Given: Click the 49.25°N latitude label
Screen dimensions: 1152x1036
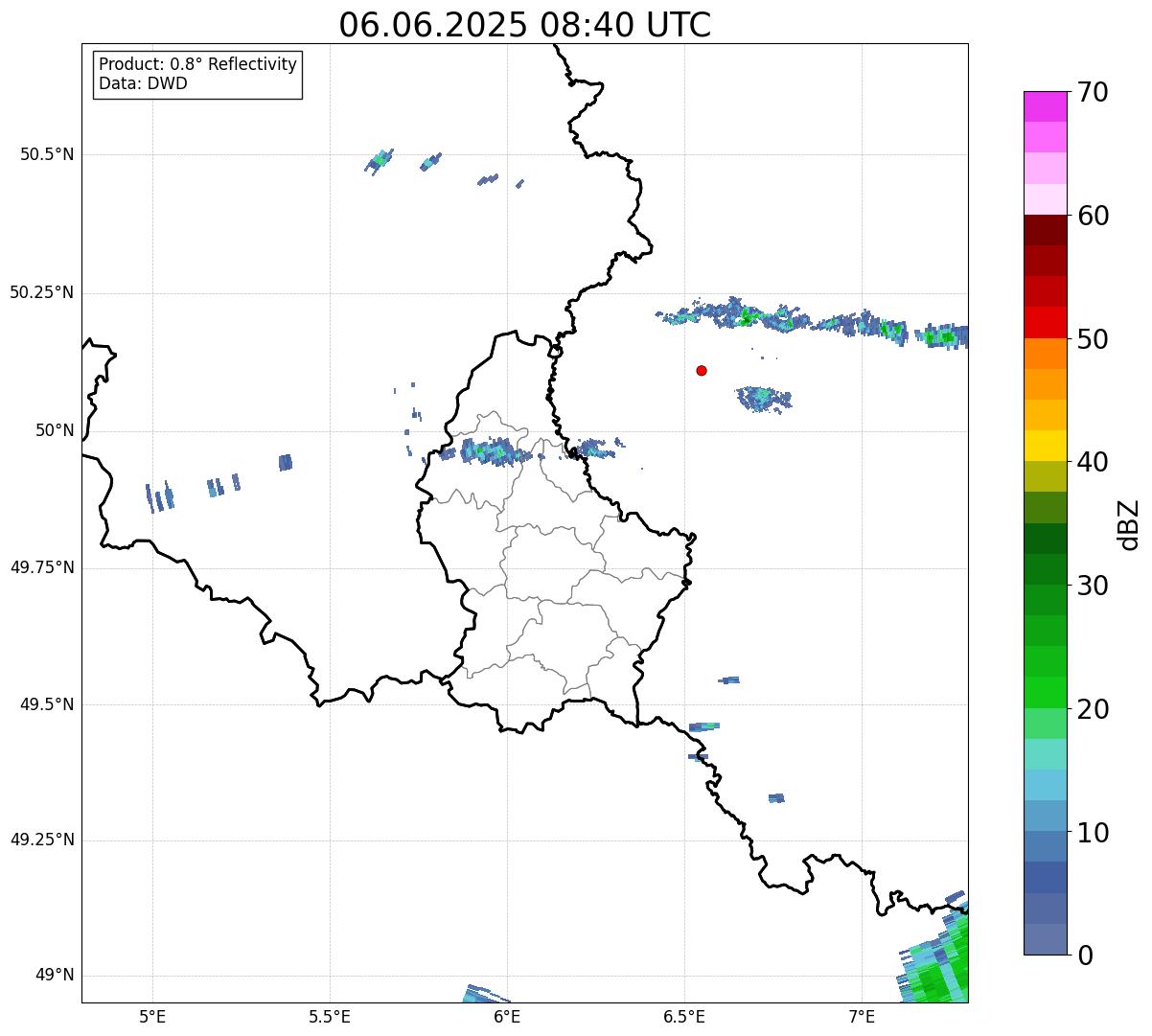Looking at the screenshot, I should point(41,840).
